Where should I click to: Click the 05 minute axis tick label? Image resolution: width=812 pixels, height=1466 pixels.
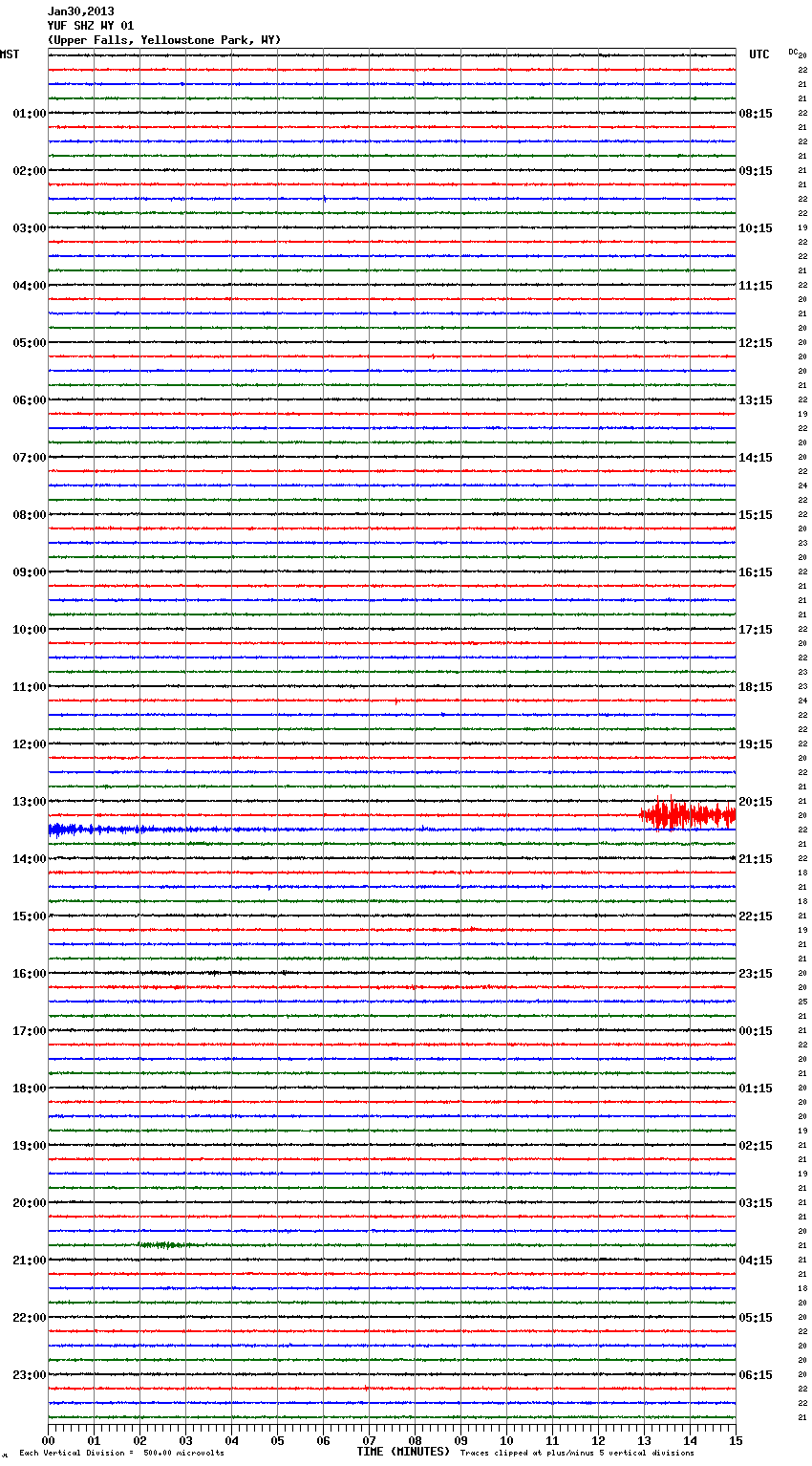277,1440
